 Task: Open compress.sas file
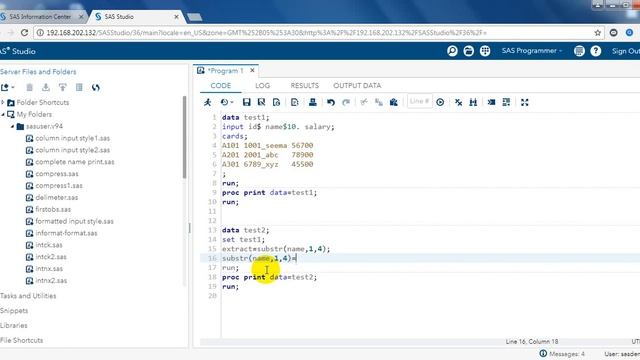pyautogui.click(x=56, y=174)
